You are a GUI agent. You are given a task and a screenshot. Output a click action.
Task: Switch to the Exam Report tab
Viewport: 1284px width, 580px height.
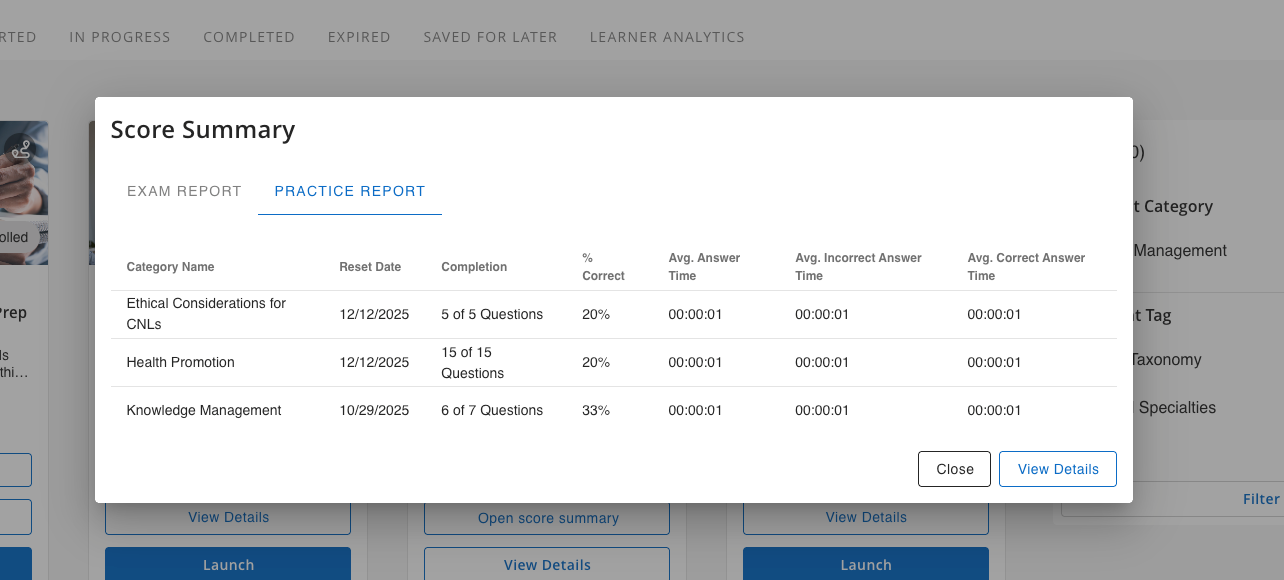point(184,191)
